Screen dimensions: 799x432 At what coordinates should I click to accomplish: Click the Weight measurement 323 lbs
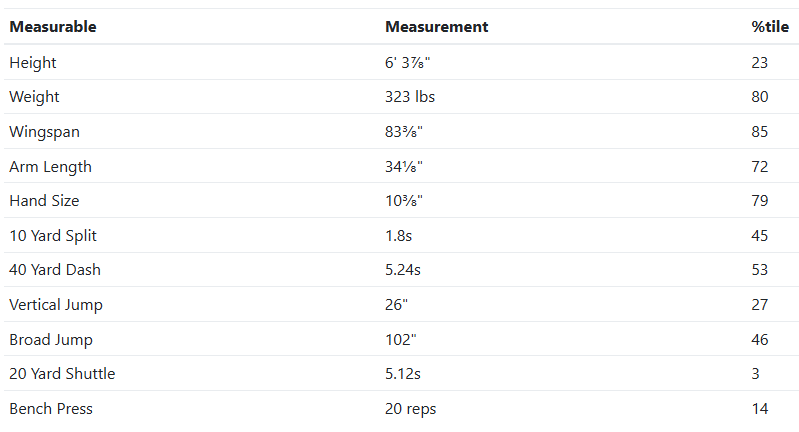point(410,97)
